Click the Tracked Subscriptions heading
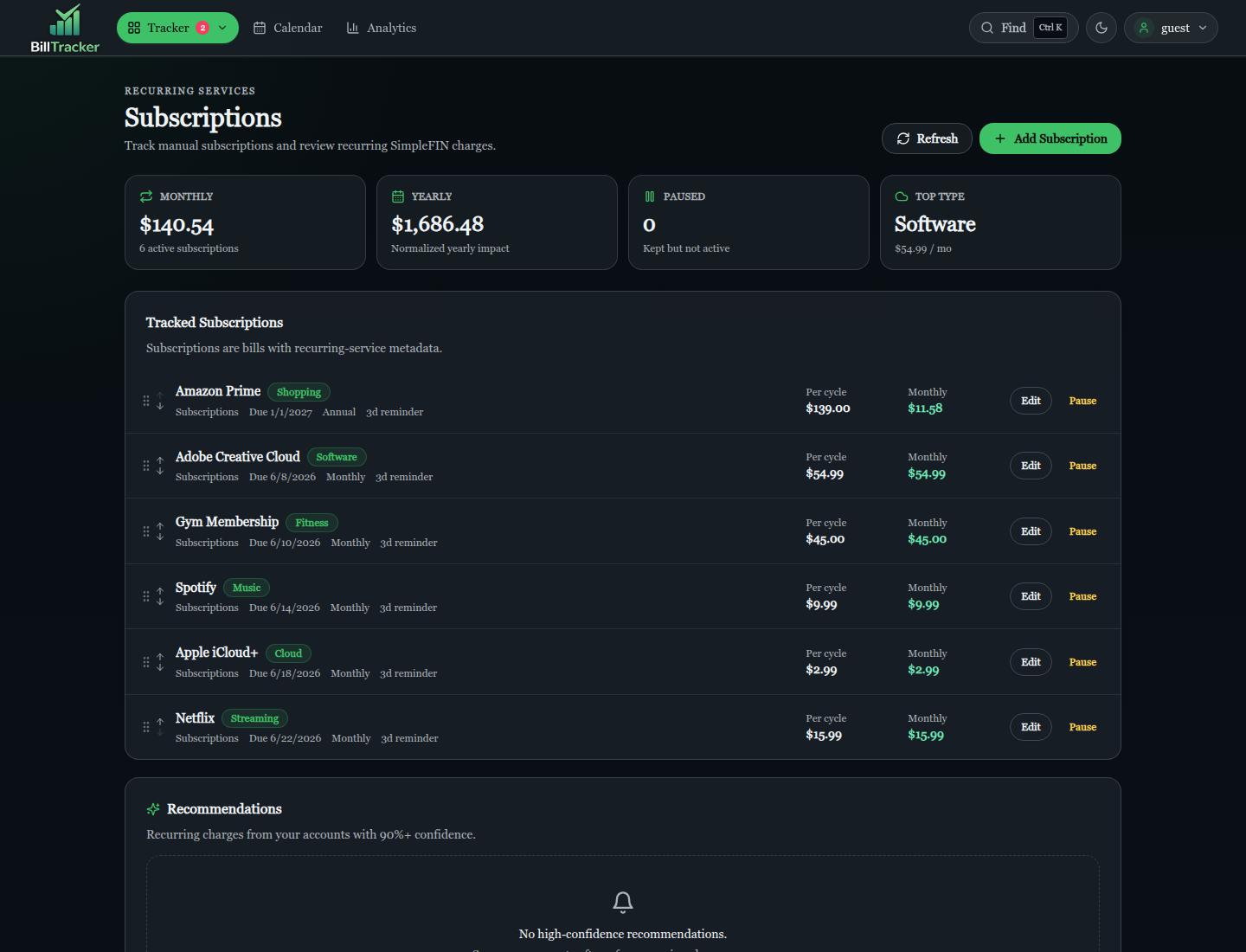 215,323
